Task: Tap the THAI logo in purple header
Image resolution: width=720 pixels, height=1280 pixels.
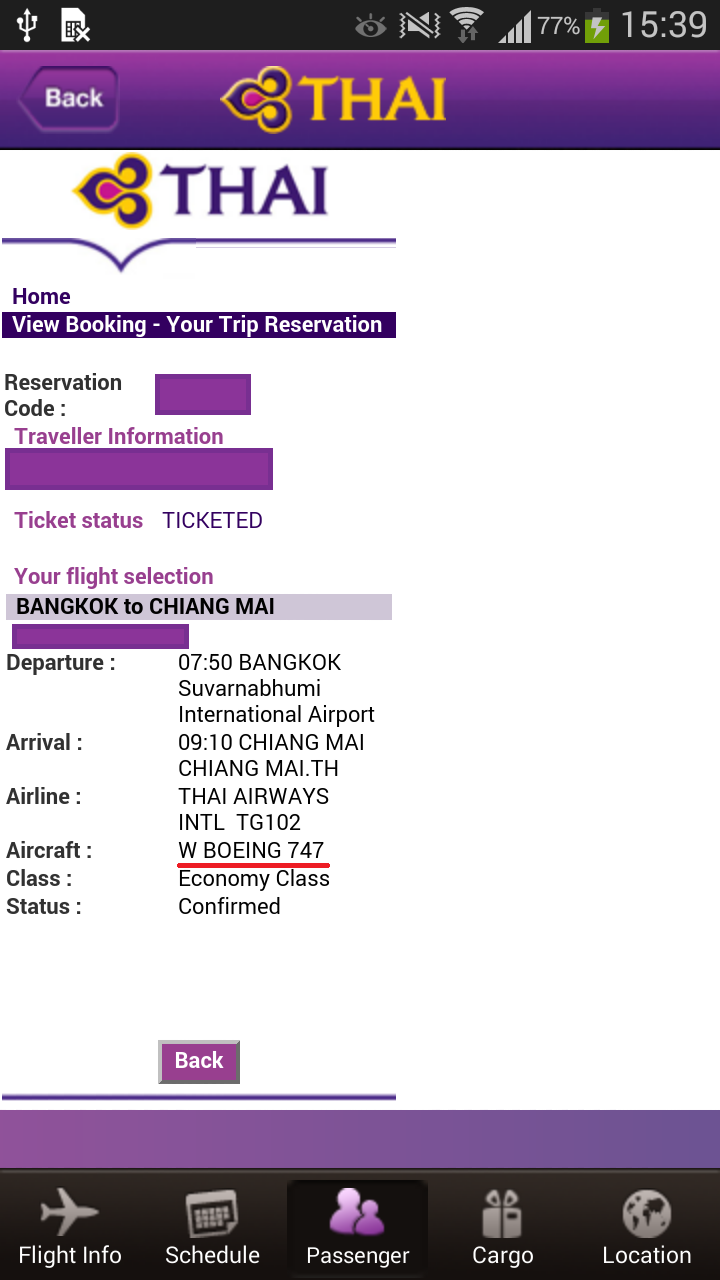Action: pyautogui.click(x=333, y=99)
